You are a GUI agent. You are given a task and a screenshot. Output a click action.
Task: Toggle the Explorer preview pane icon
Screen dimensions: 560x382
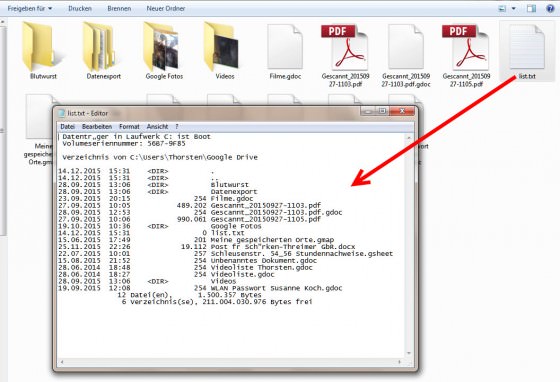(x=531, y=8)
